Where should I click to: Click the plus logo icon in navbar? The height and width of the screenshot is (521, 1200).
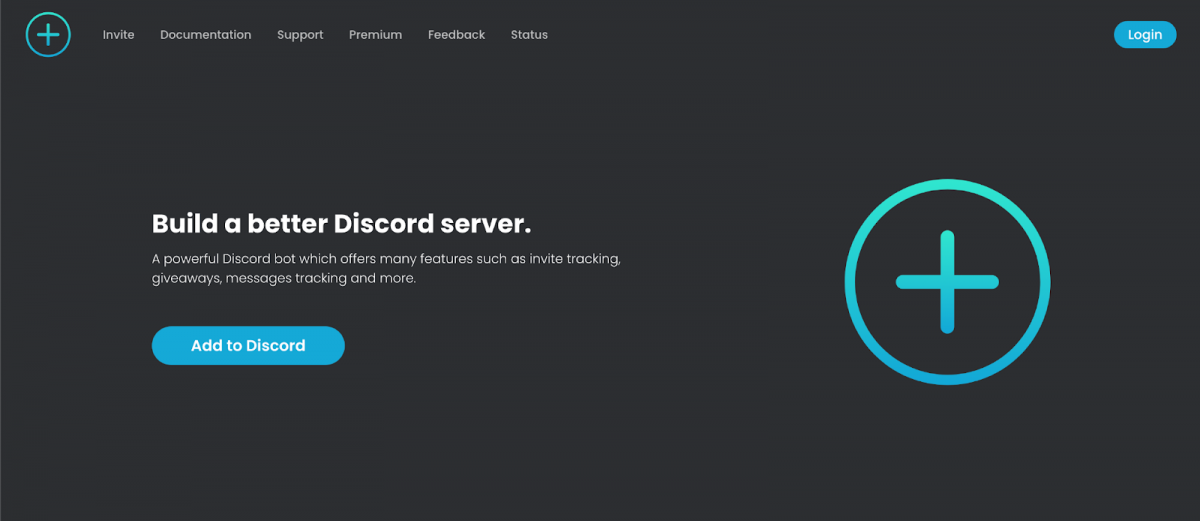pos(48,34)
